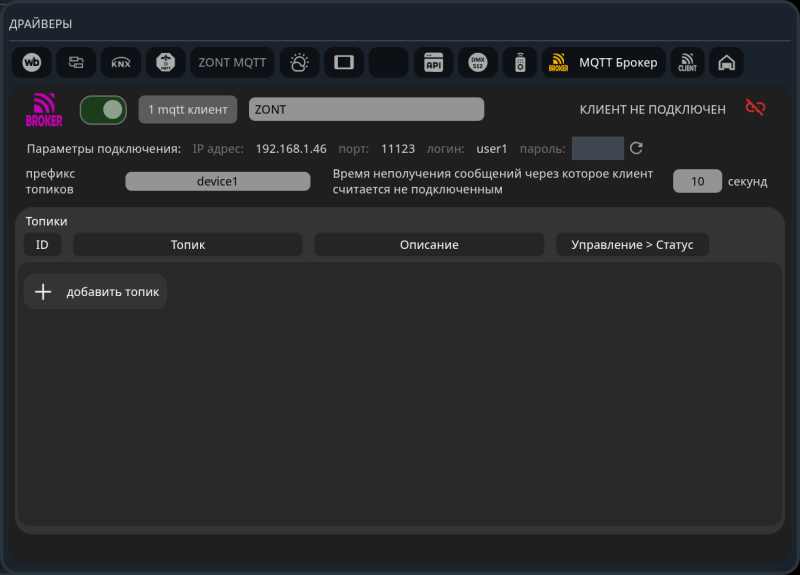Click 'Управление > Статус' column header
The height and width of the screenshot is (575, 800).
[632, 244]
